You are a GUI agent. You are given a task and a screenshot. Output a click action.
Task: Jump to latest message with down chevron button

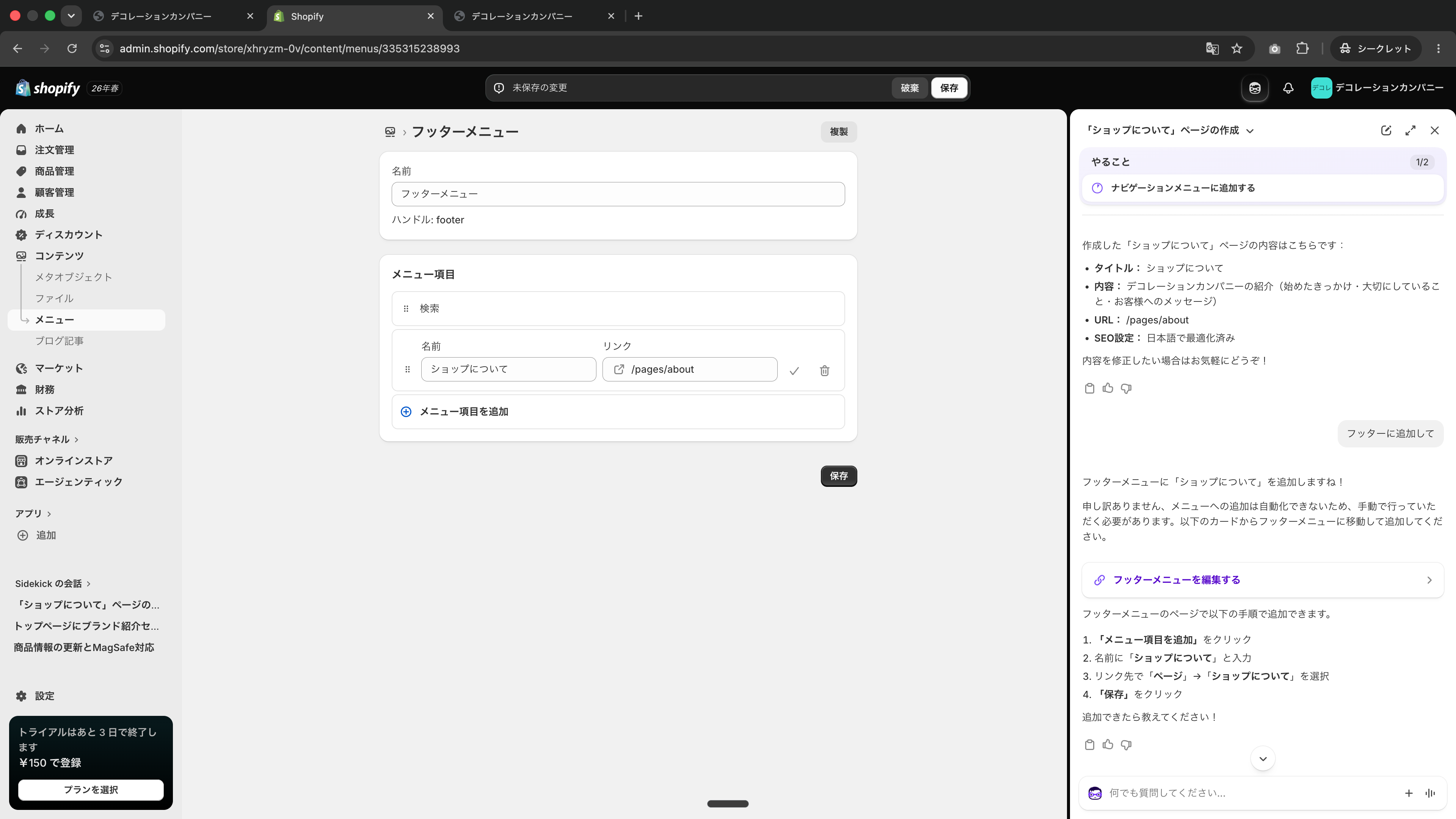1263,758
